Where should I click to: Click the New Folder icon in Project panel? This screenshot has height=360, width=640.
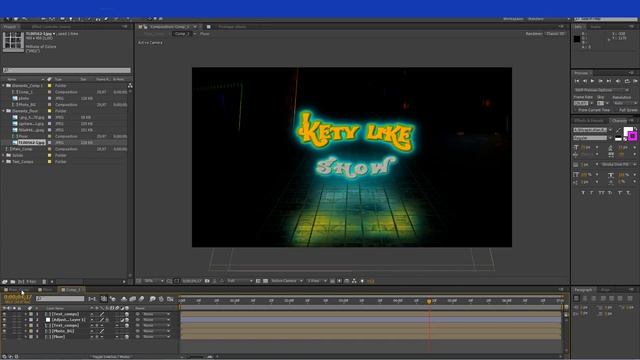[13, 282]
